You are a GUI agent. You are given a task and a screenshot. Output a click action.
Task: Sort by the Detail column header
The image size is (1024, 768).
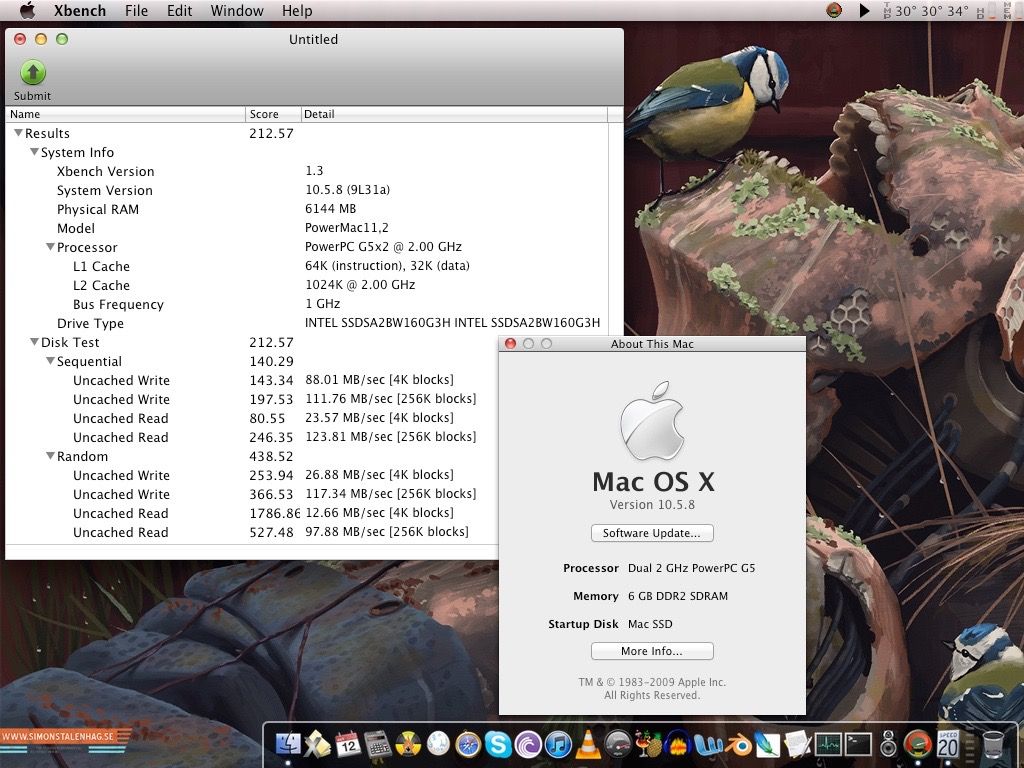click(x=454, y=114)
